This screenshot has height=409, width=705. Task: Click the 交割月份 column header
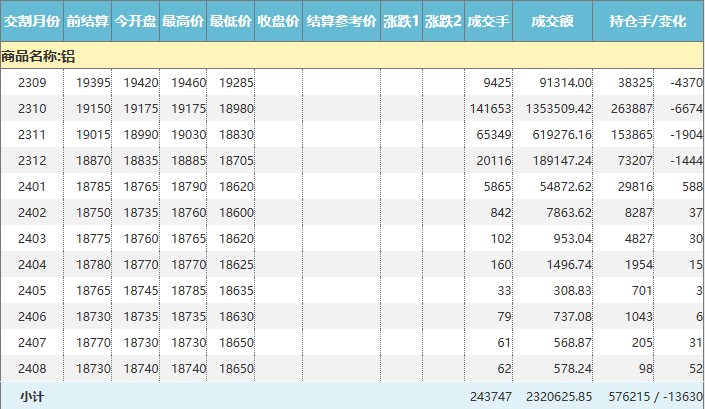click(32, 21)
